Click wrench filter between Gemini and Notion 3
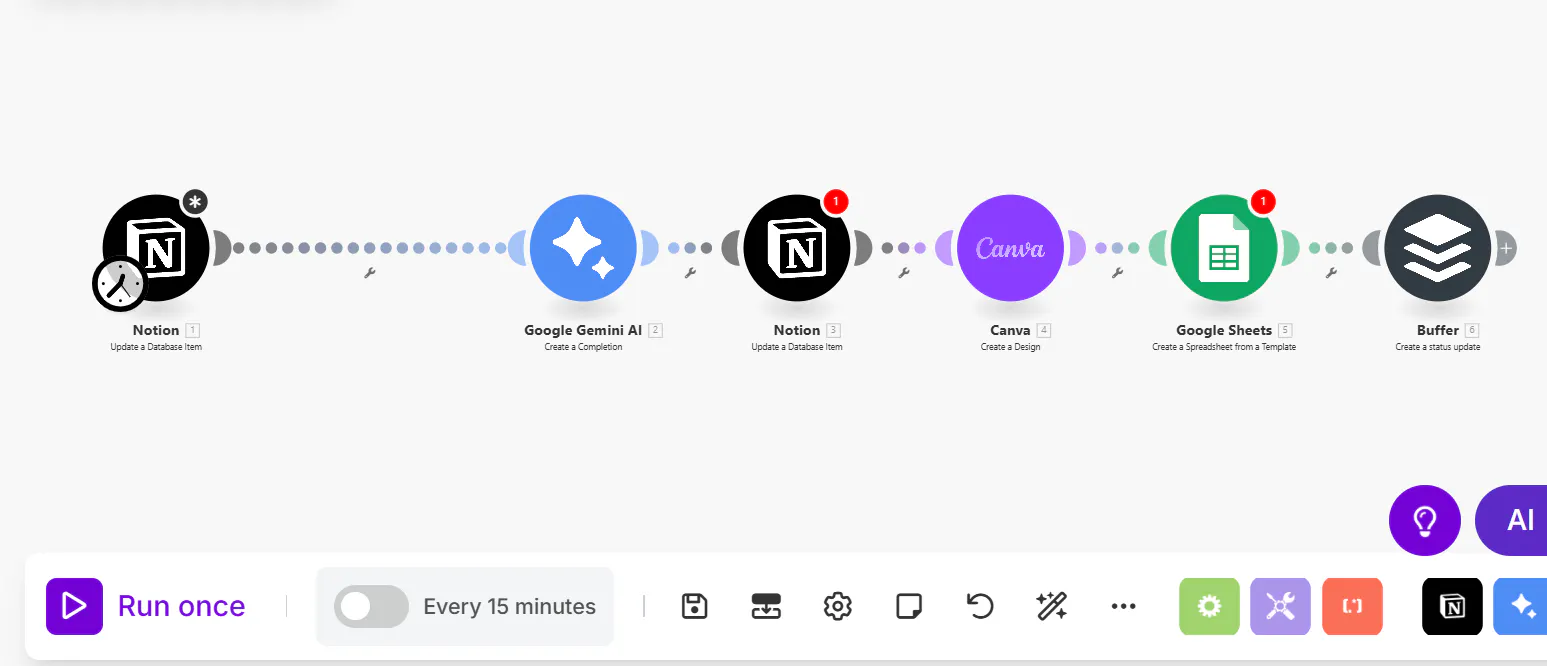The width and height of the screenshot is (1547, 666). click(x=690, y=272)
